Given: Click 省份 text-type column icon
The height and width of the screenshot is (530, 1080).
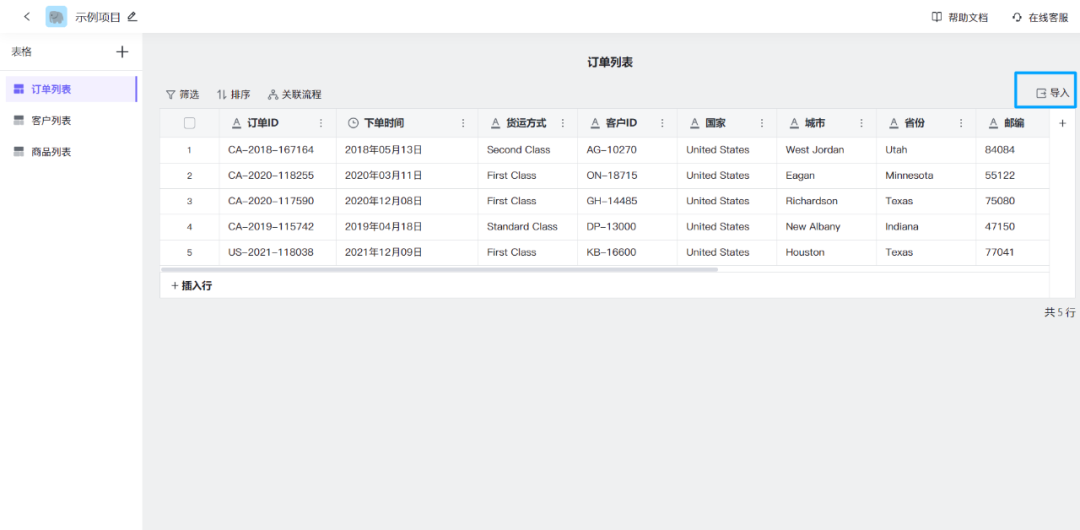Looking at the screenshot, I should [894, 123].
